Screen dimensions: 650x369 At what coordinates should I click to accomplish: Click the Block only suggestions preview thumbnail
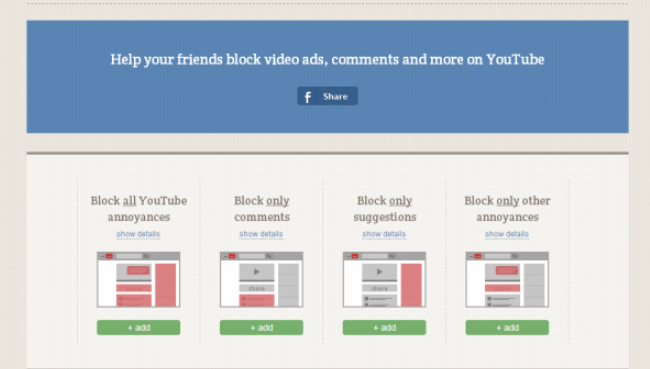pos(384,279)
